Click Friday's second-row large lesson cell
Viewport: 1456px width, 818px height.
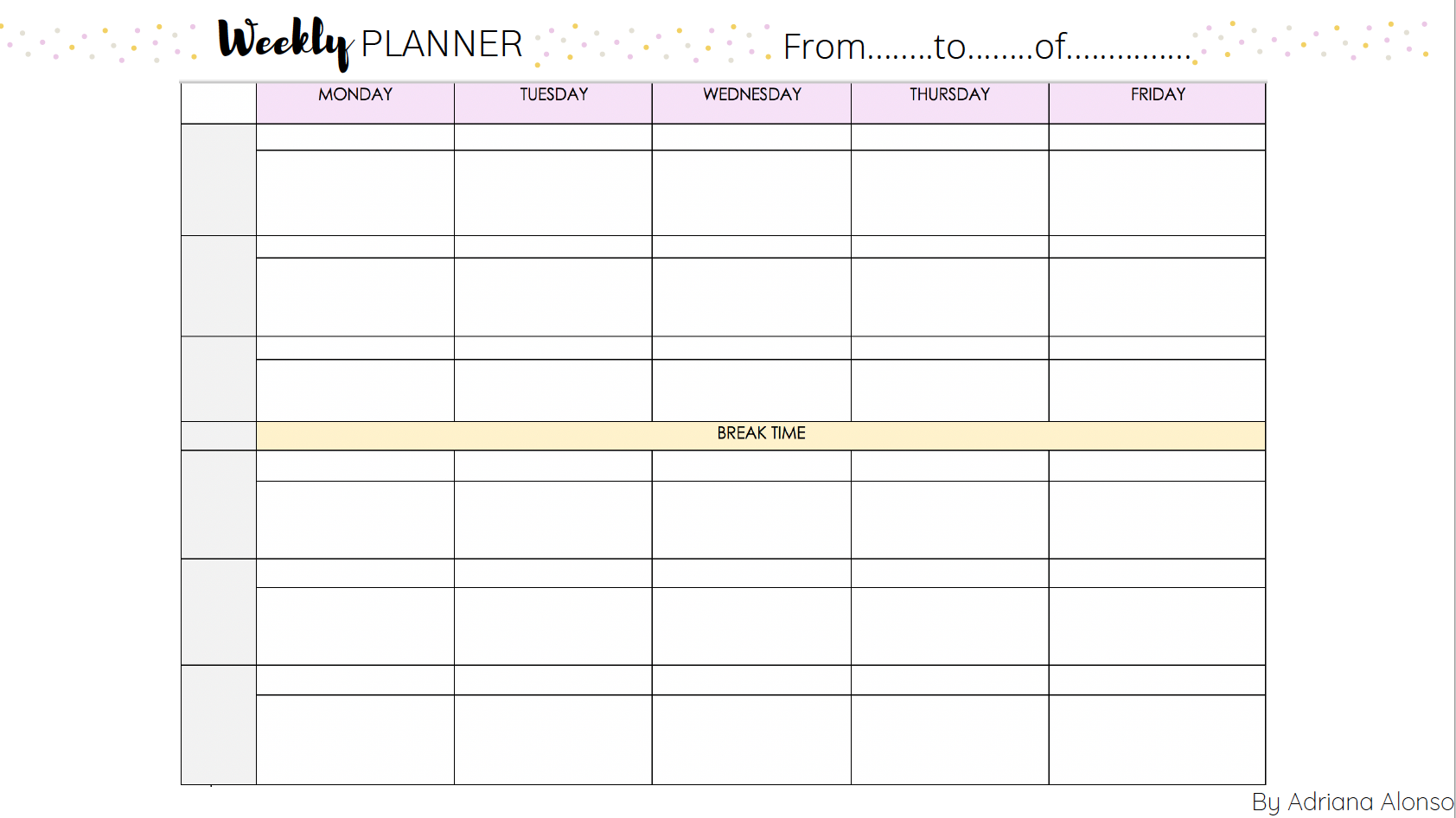click(1158, 297)
